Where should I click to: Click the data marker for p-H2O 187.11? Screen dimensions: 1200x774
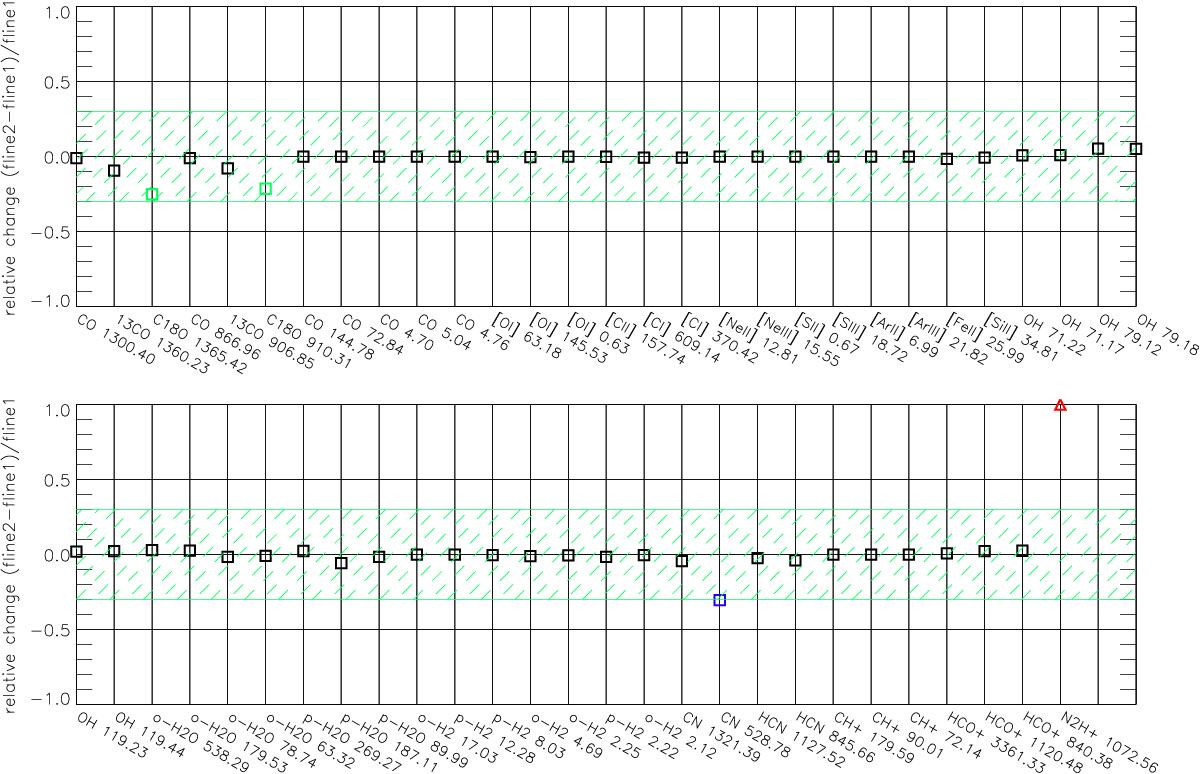(341, 563)
